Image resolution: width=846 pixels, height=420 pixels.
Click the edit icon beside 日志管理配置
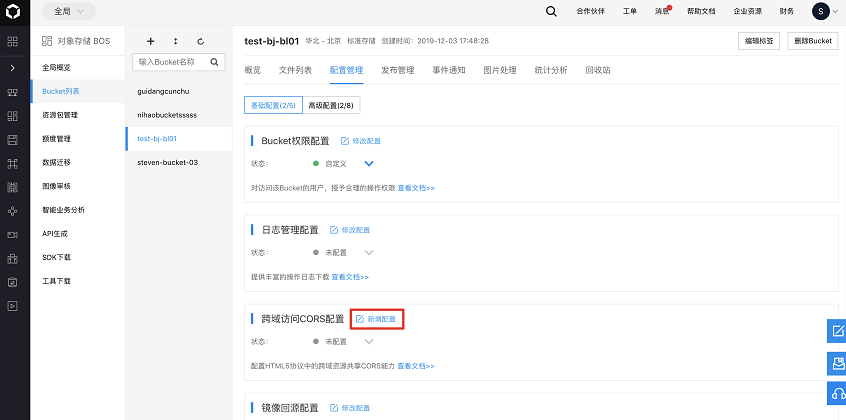[334, 230]
